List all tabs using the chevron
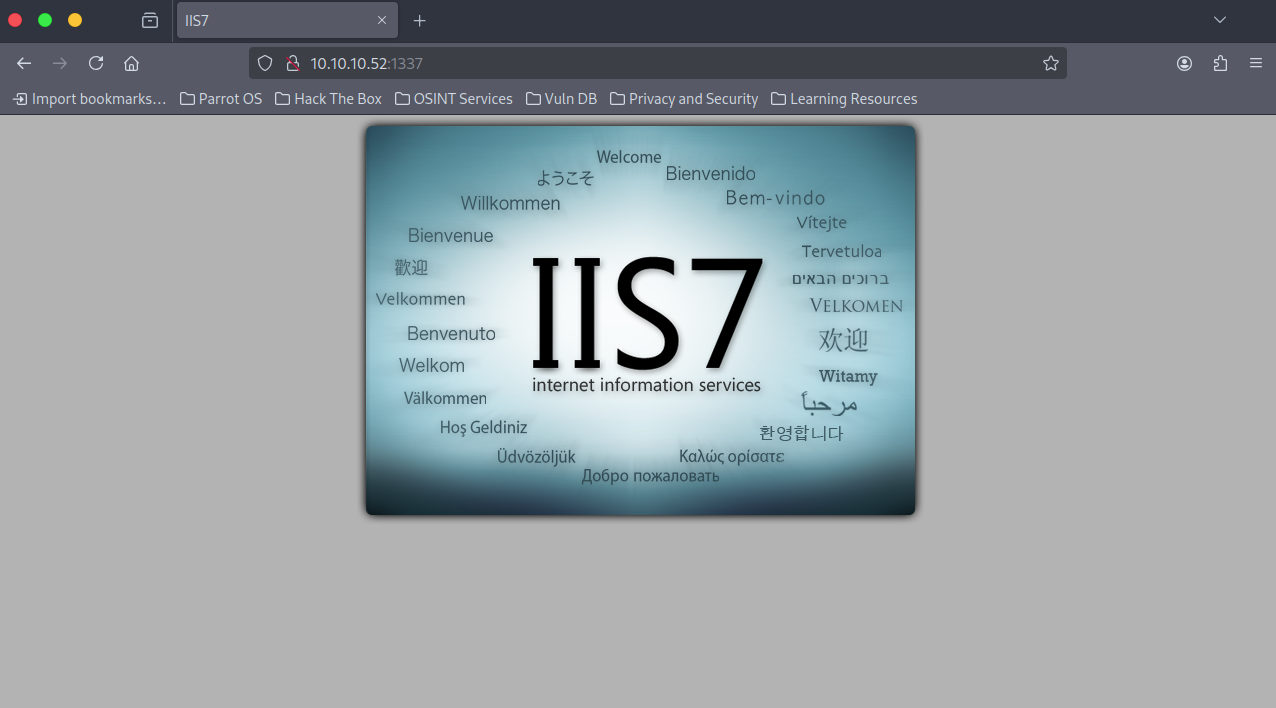The height and width of the screenshot is (708, 1276). tap(1220, 20)
